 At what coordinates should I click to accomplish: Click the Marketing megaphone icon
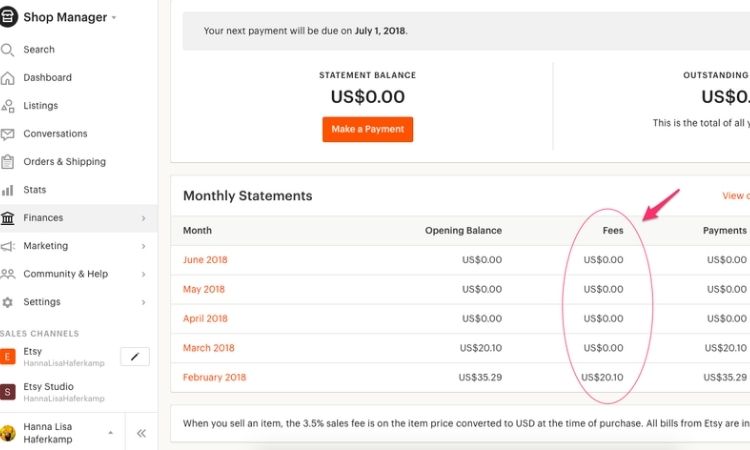7,246
